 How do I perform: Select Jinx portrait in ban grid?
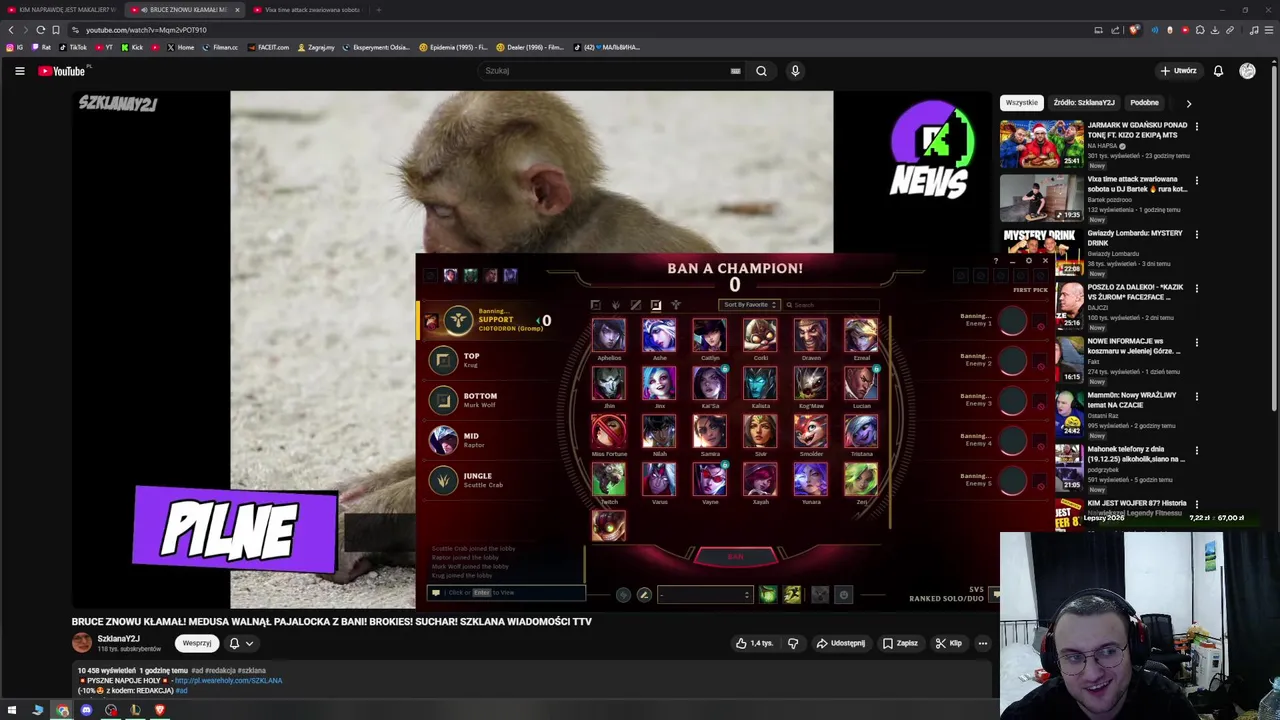(659, 383)
